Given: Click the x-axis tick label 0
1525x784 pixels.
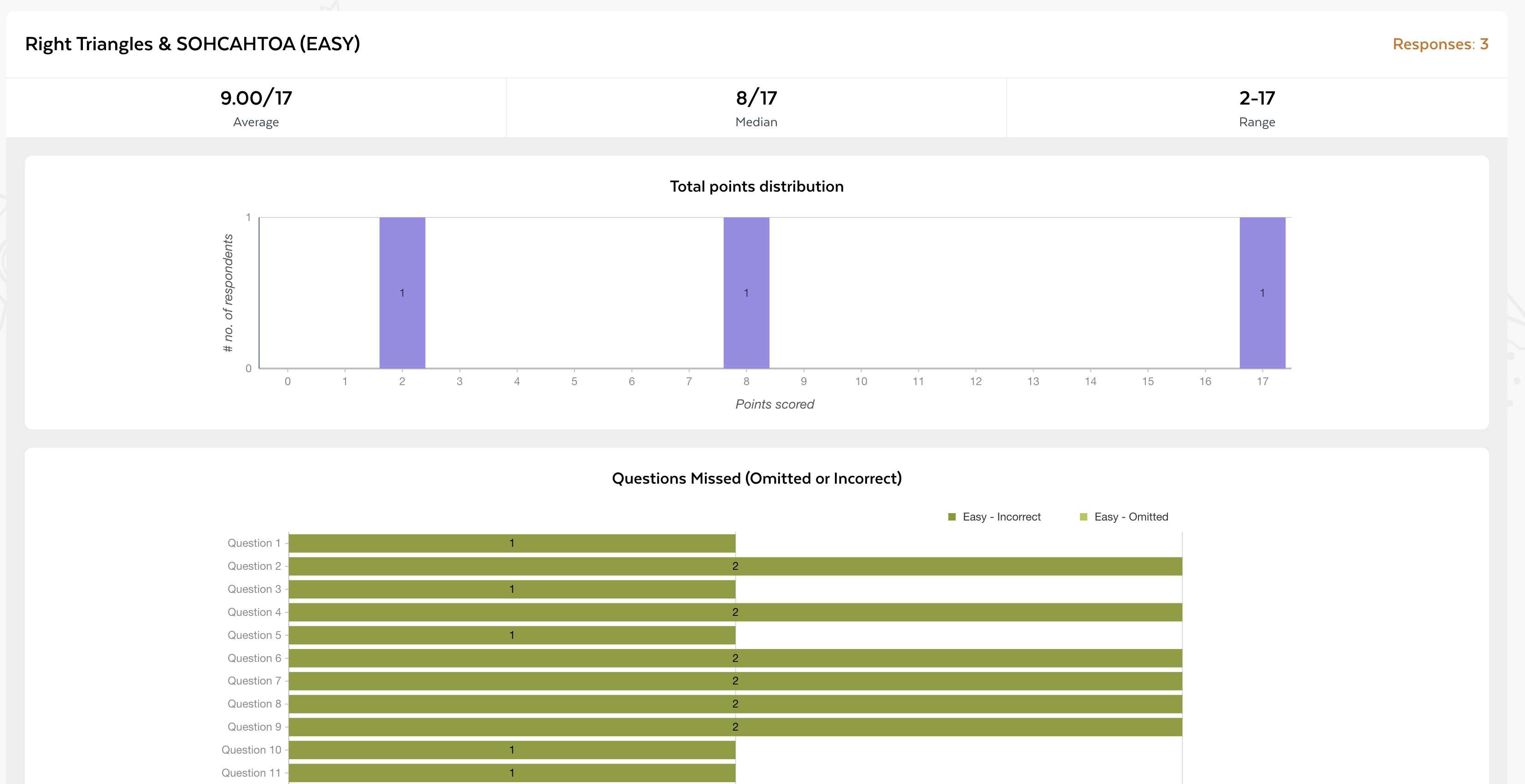Looking at the screenshot, I should (287, 382).
